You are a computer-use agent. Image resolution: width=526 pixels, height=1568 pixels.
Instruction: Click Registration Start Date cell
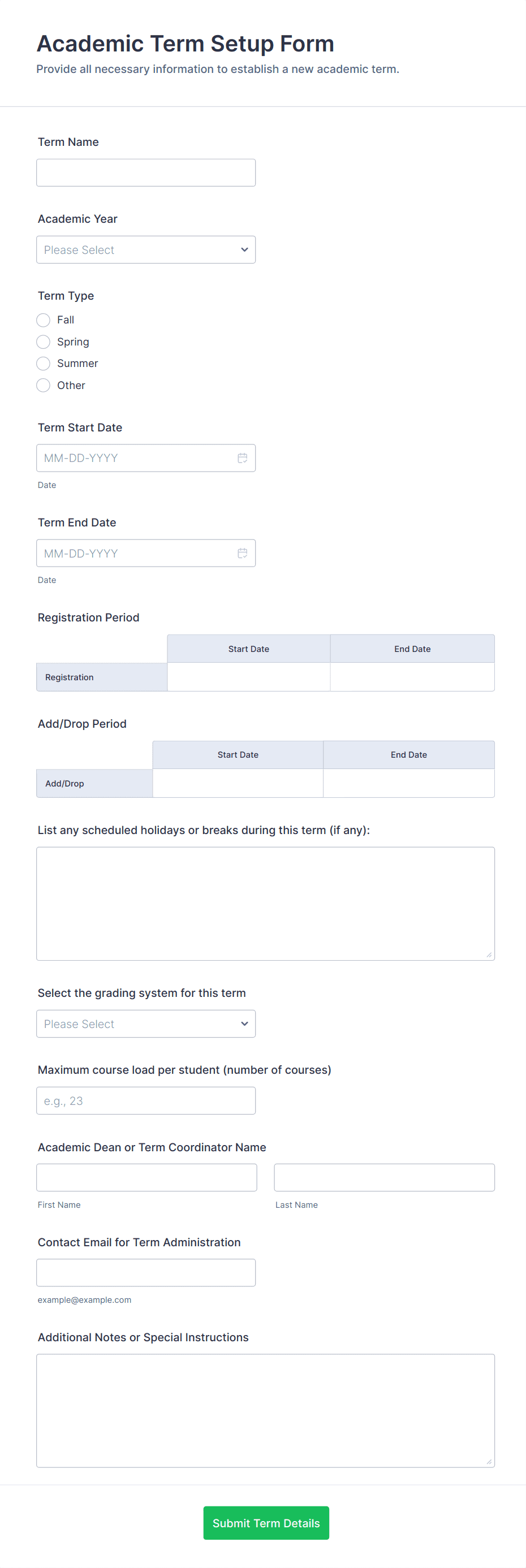(248, 677)
